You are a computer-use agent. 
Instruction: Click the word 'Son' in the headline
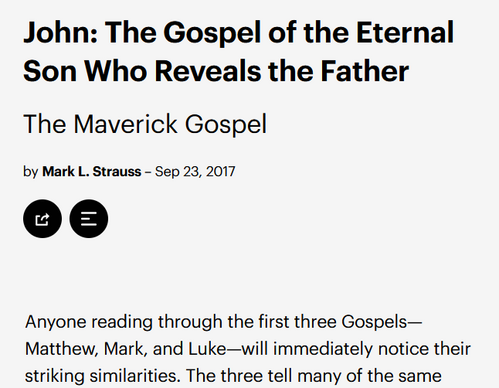click(50, 71)
